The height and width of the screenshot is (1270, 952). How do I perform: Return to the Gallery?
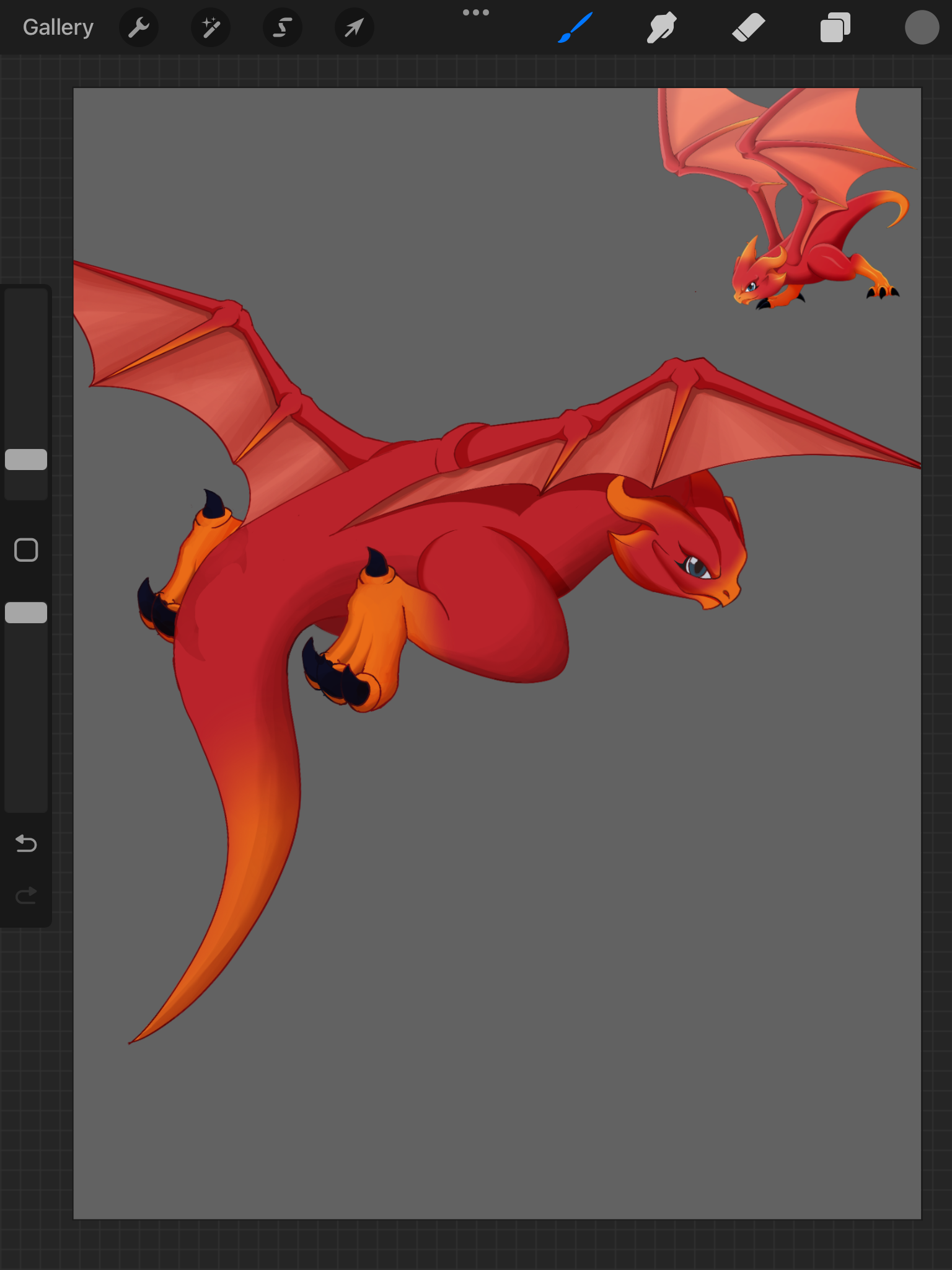tap(58, 27)
